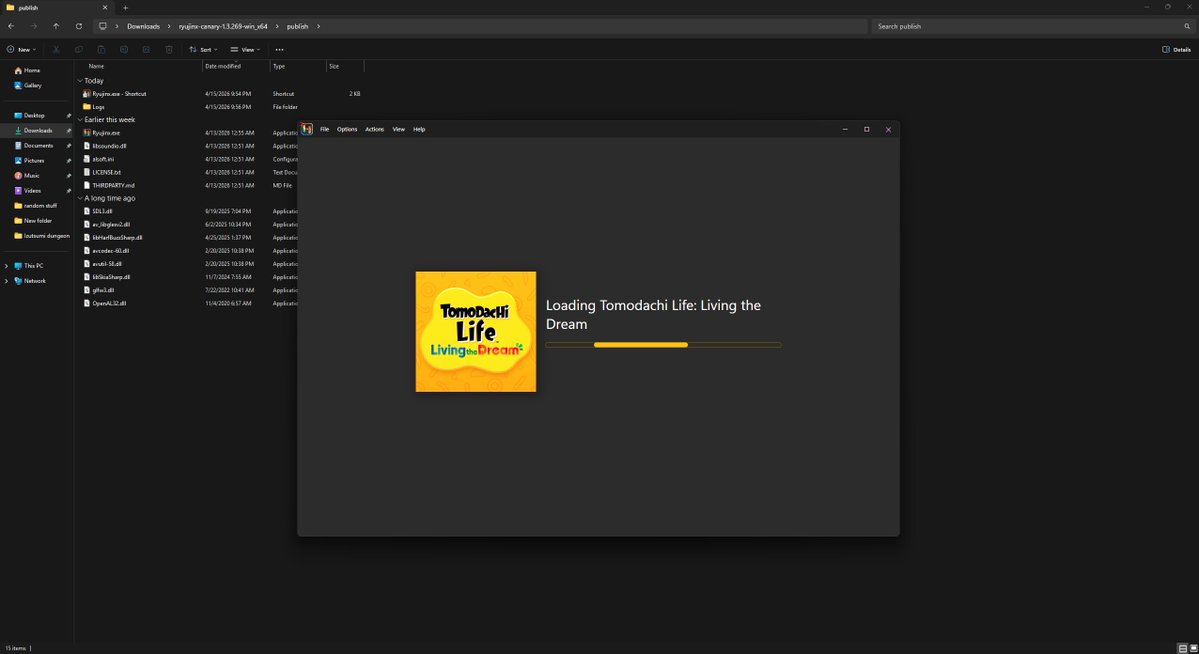1199x654 pixels.
Task: Refresh the publish folder view
Action: click(79, 26)
